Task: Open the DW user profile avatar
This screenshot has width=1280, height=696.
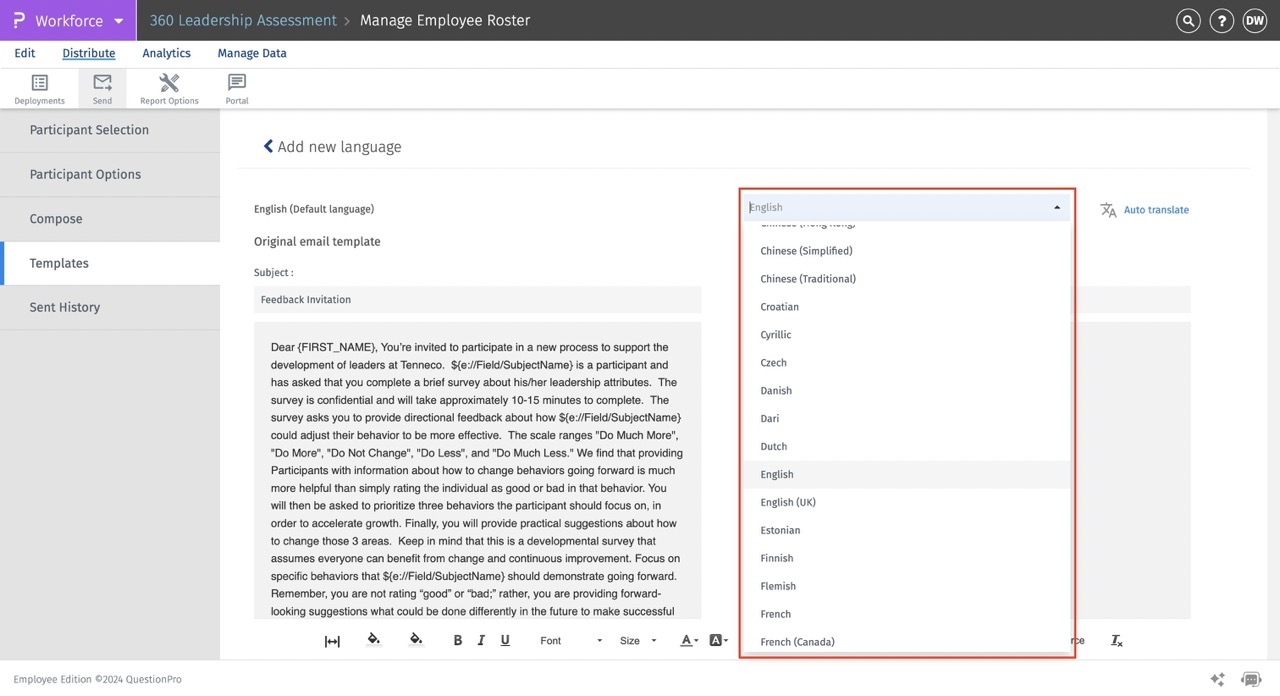Action: coord(1254,21)
